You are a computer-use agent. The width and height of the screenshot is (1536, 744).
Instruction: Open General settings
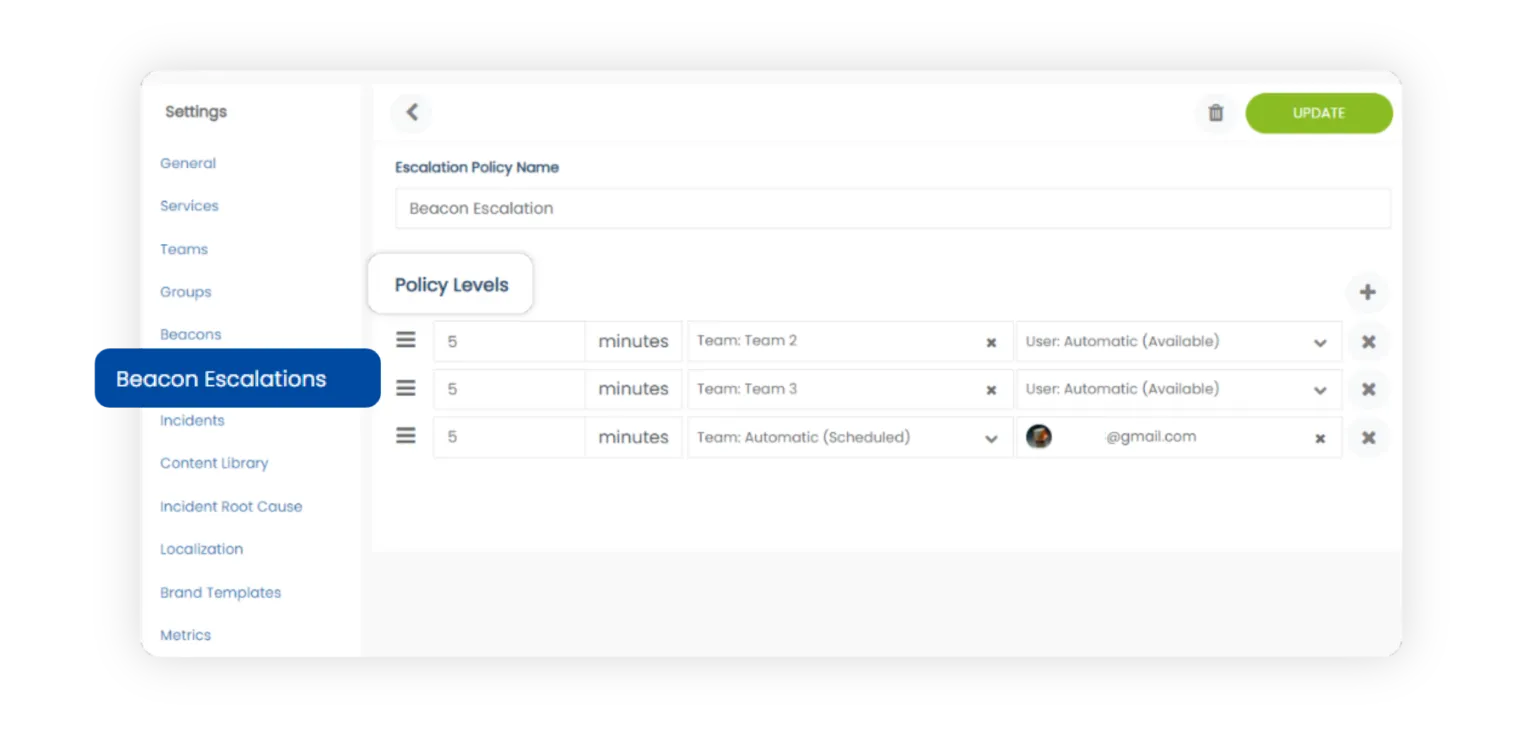pyautogui.click(x=188, y=163)
